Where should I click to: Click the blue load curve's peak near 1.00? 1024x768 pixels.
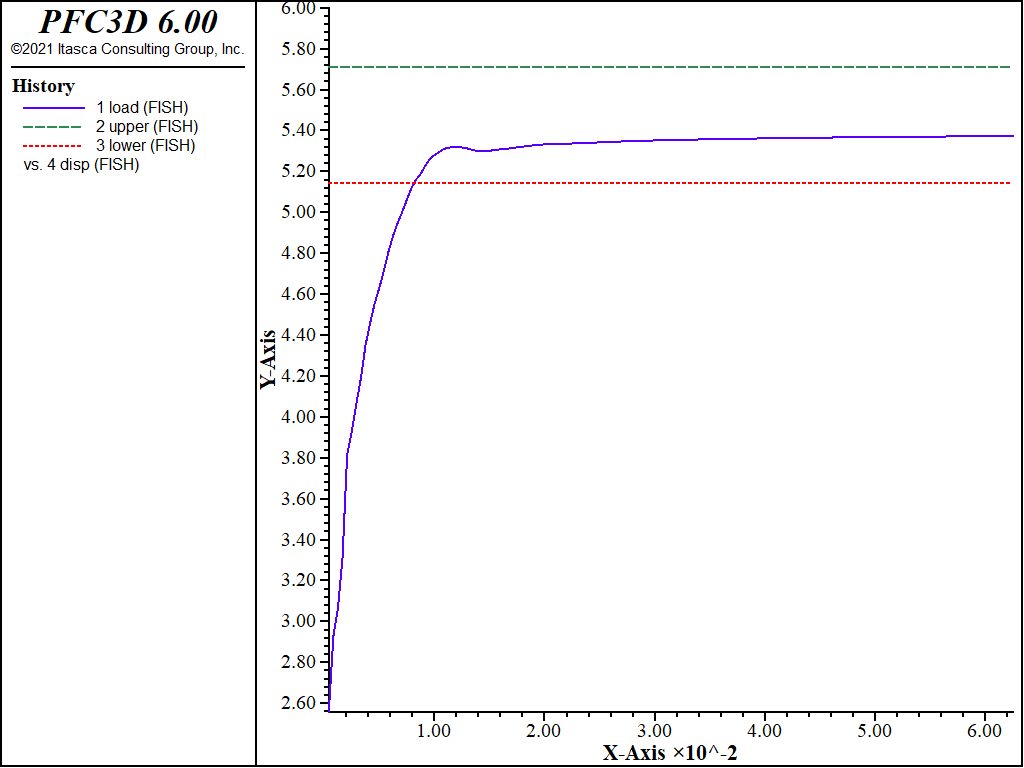[x=454, y=147]
